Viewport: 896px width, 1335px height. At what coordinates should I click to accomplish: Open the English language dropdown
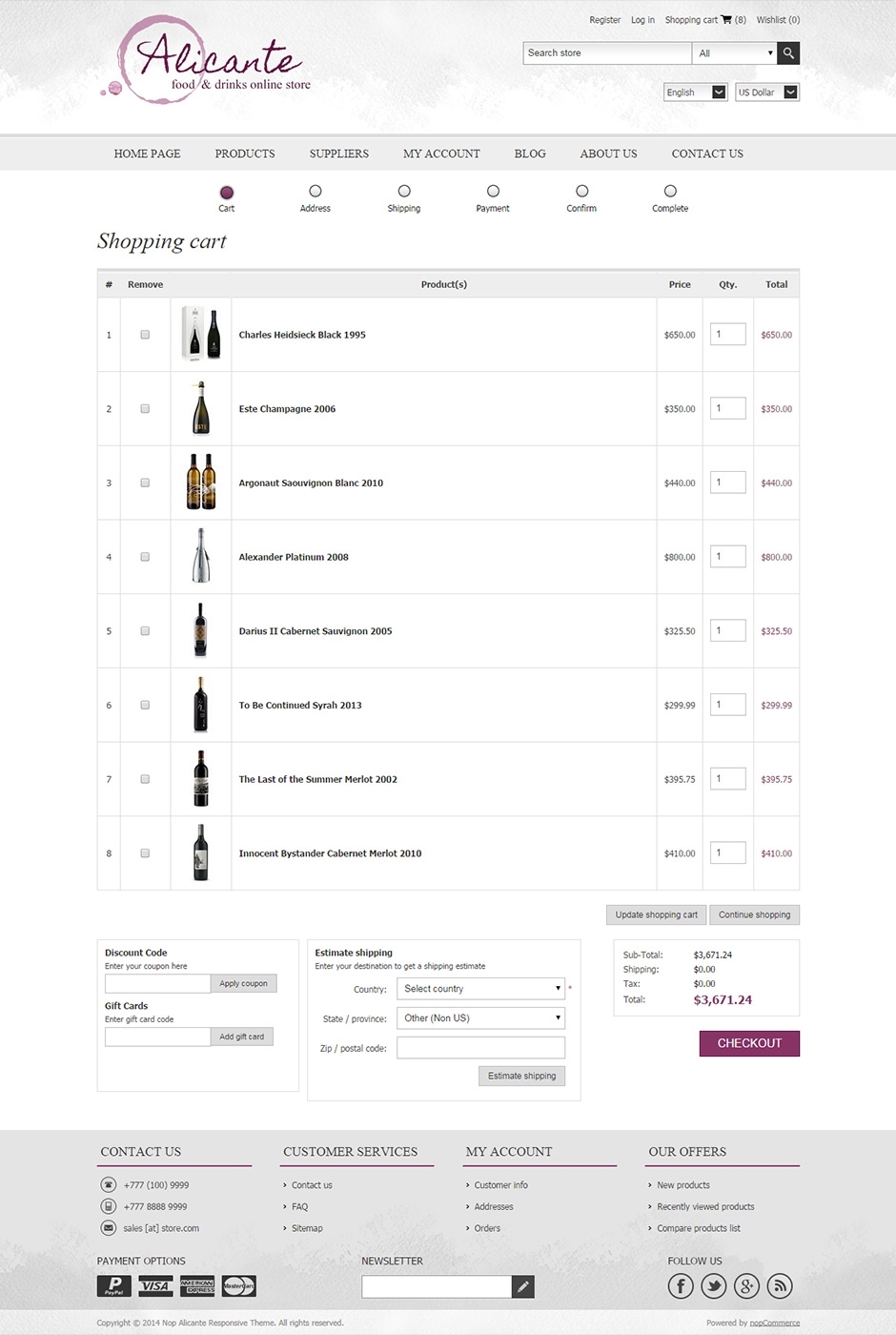tap(696, 92)
